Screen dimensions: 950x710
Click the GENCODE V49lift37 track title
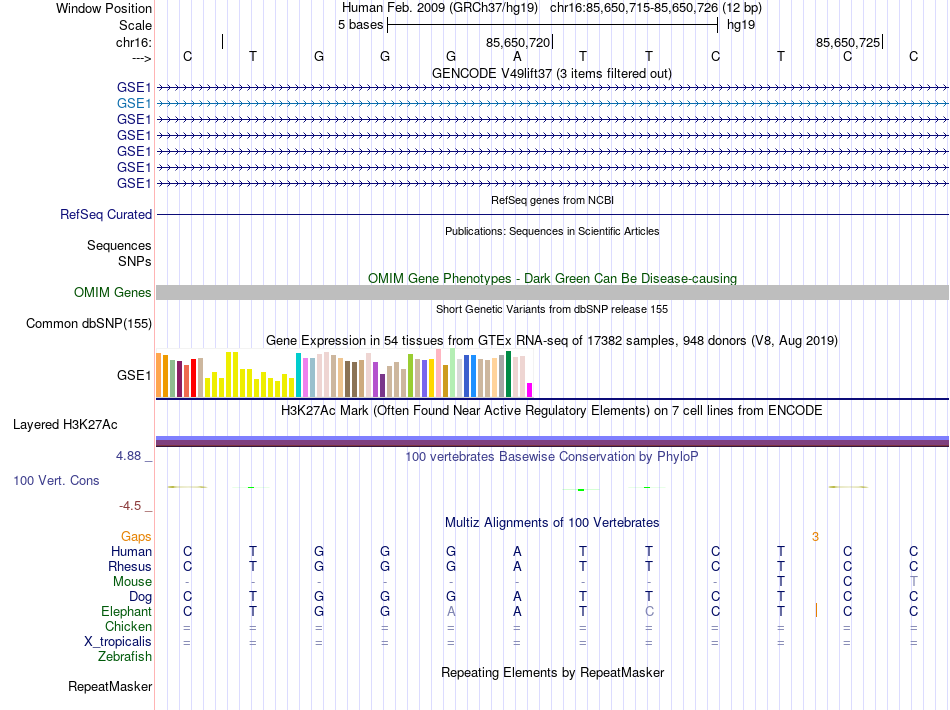551,73
